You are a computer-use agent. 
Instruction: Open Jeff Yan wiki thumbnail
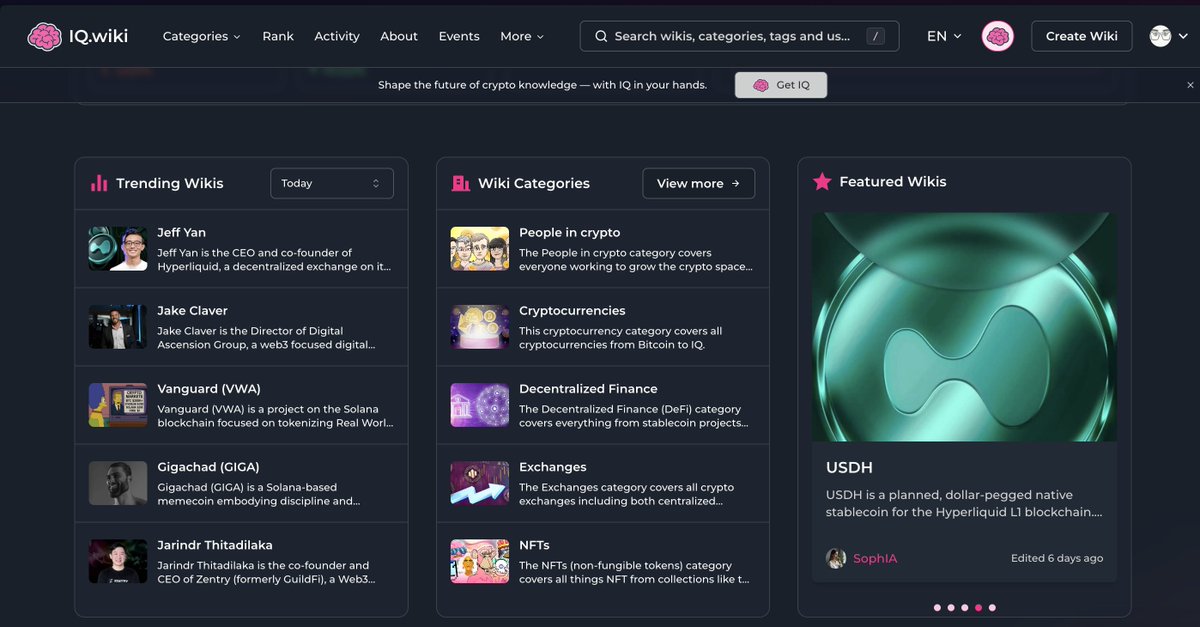click(118, 248)
